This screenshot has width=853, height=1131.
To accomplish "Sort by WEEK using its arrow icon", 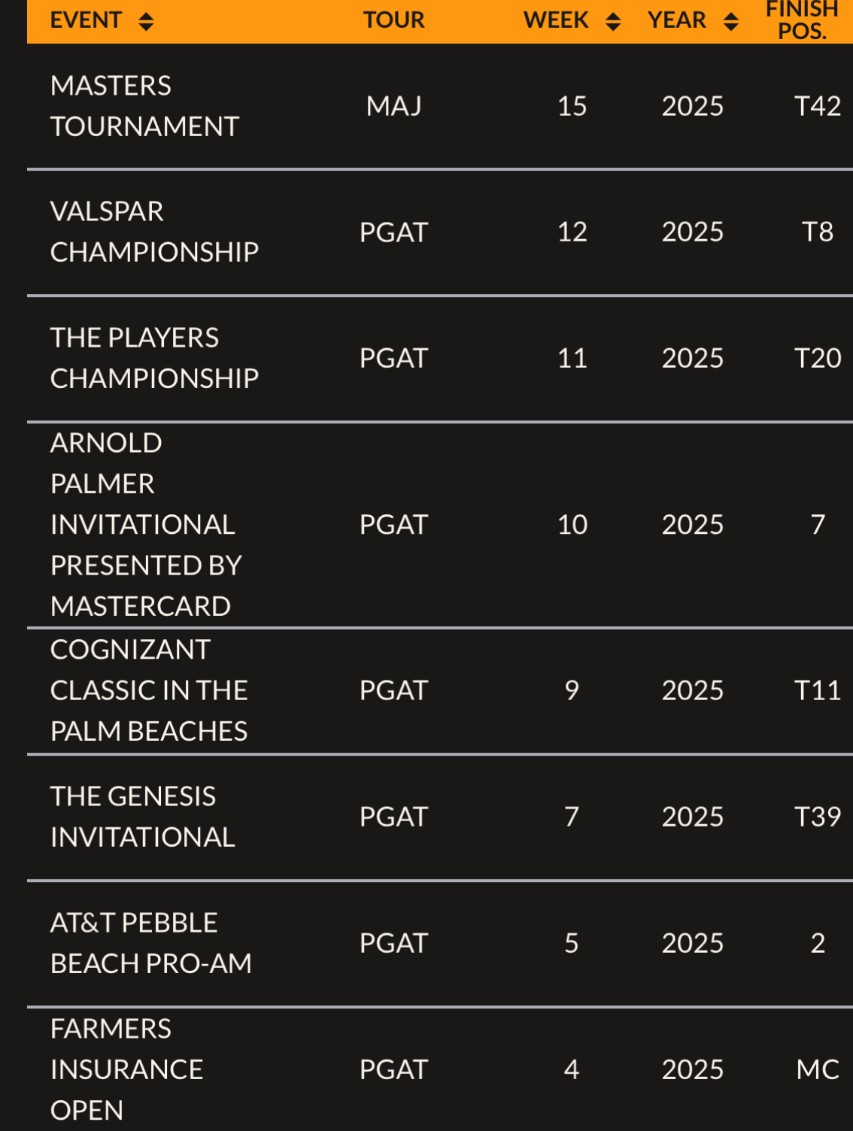I will pyautogui.click(x=613, y=22).
